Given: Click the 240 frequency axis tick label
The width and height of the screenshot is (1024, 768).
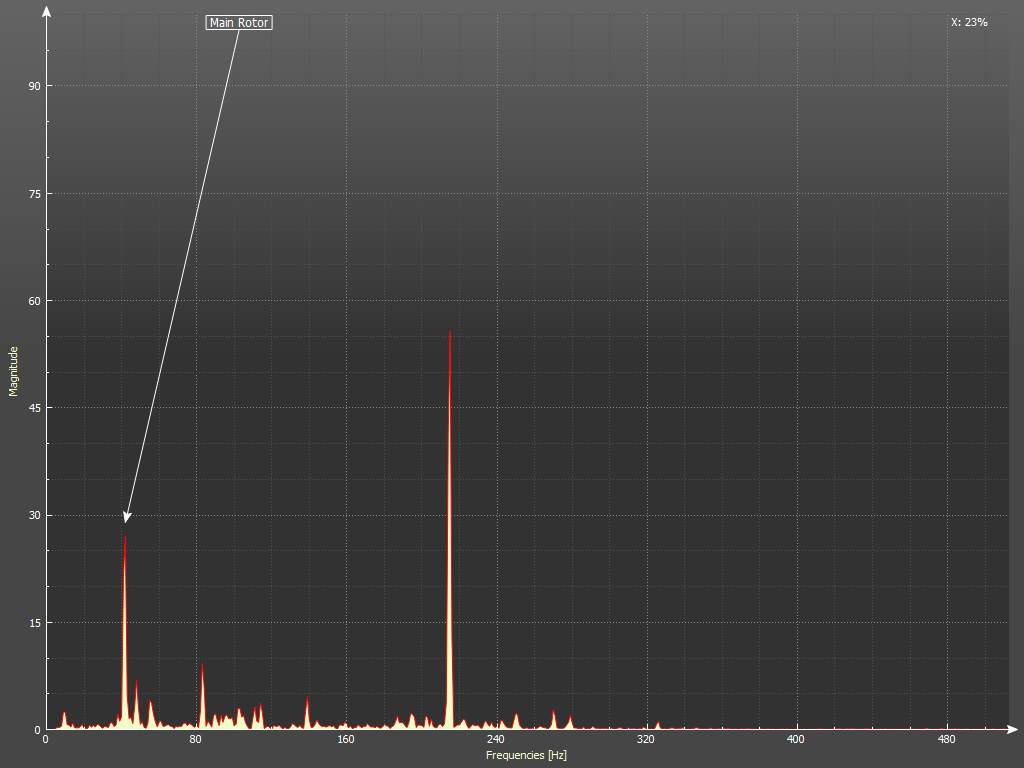Looking at the screenshot, I should 495,740.
